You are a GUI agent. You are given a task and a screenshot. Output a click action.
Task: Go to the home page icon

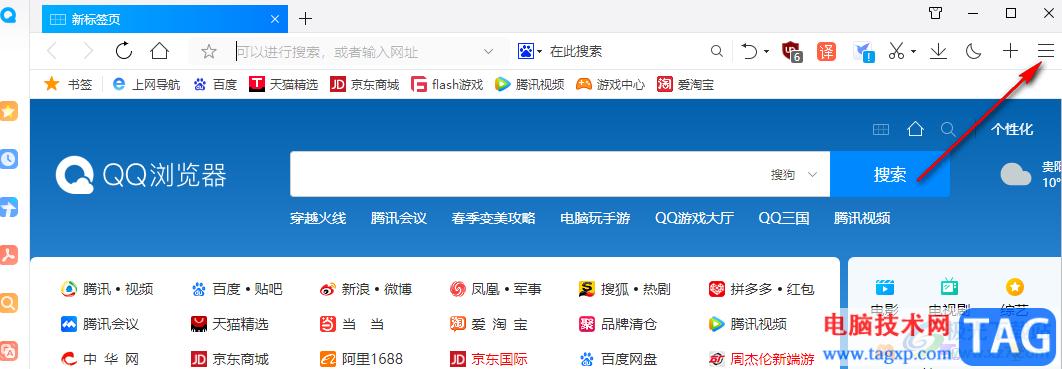point(159,51)
